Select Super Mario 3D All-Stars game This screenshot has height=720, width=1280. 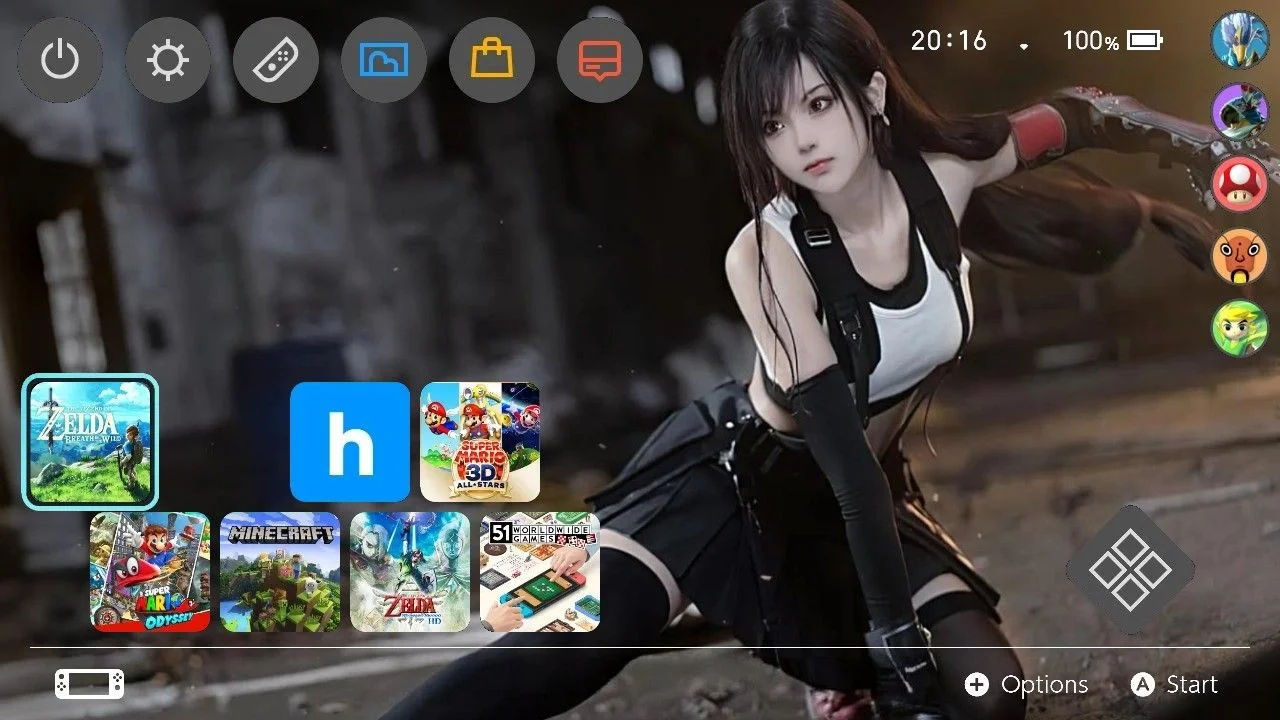[x=480, y=442]
